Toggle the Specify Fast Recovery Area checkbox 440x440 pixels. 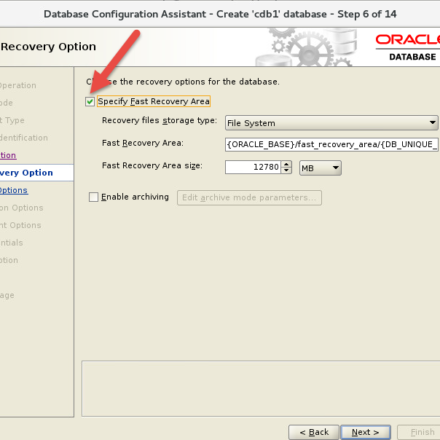point(90,101)
